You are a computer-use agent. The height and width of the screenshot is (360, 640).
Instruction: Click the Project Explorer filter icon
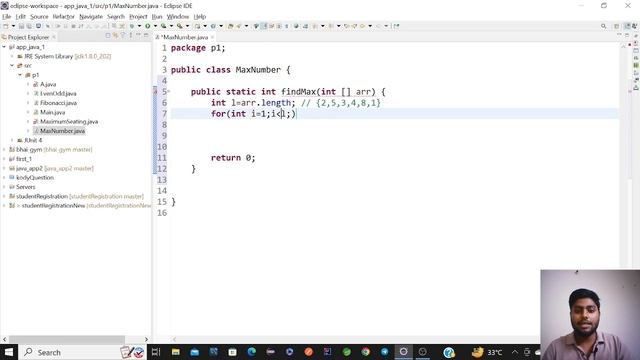[x=123, y=36]
